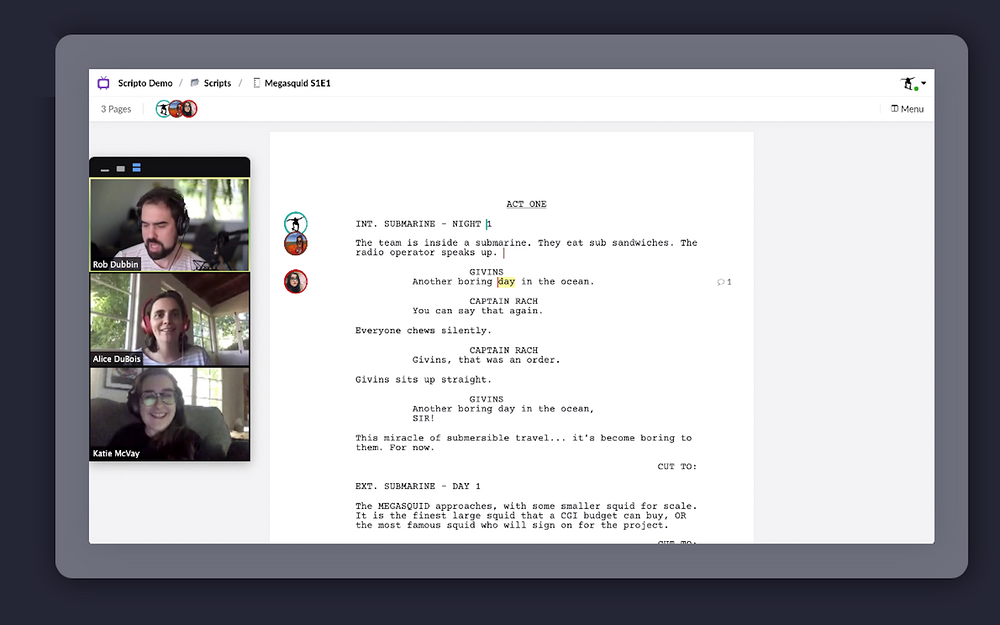Image resolution: width=1000 pixels, height=625 pixels.
Task: Click the highlighted word day
Action: pos(506,281)
